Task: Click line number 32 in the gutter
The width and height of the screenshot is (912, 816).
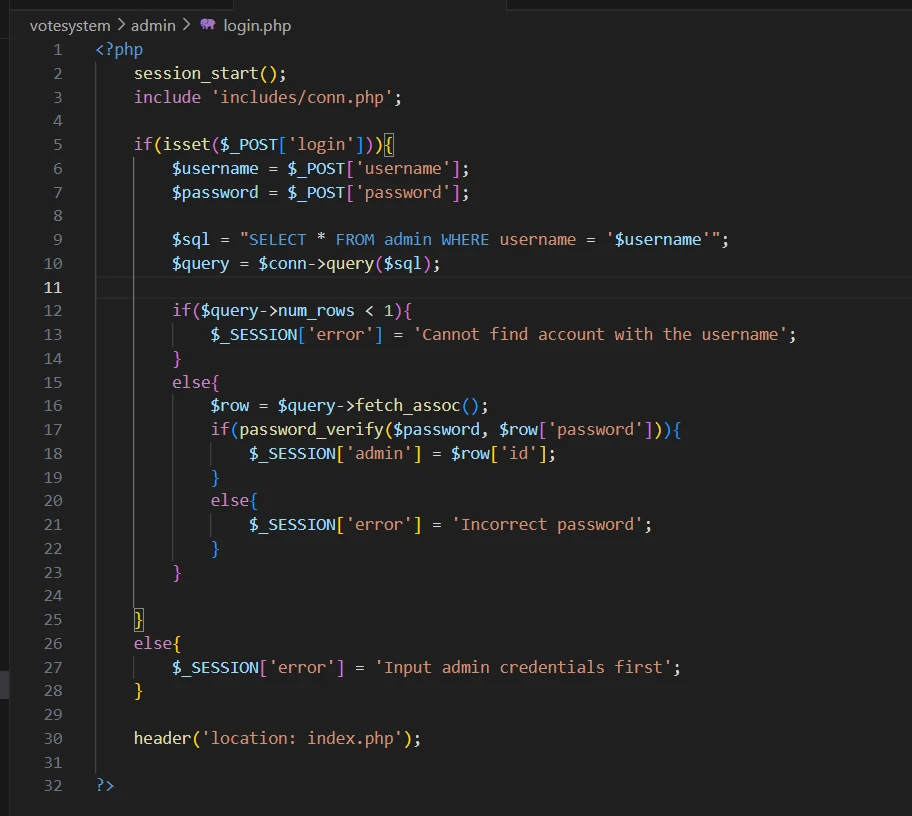Action: tap(53, 786)
